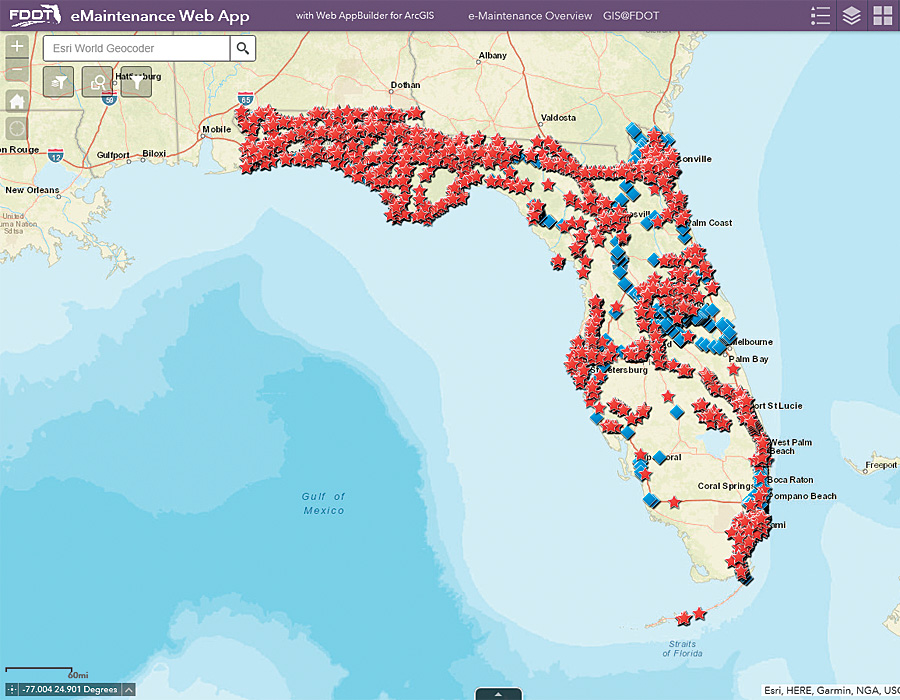Click the 'with Web AppBuilder for ArcGIS' subtitle
The image size is (900, 700).
coord(365,15)
